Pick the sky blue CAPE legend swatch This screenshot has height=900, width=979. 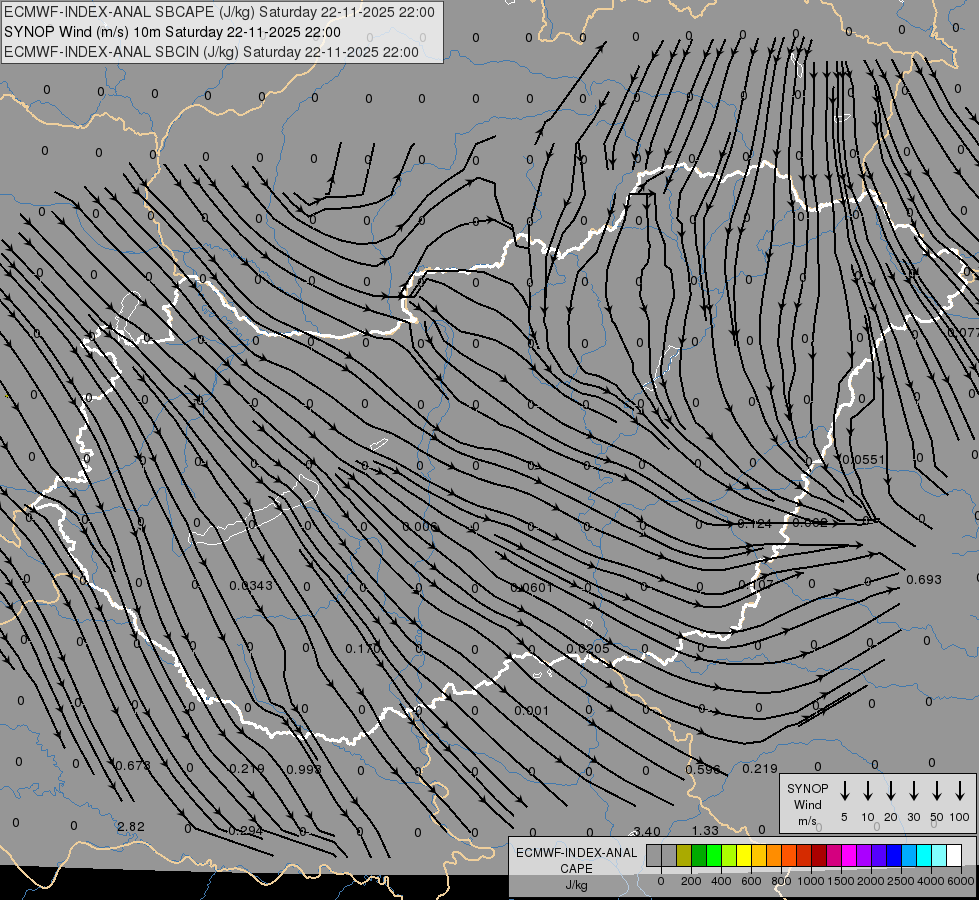pos(908,856)
